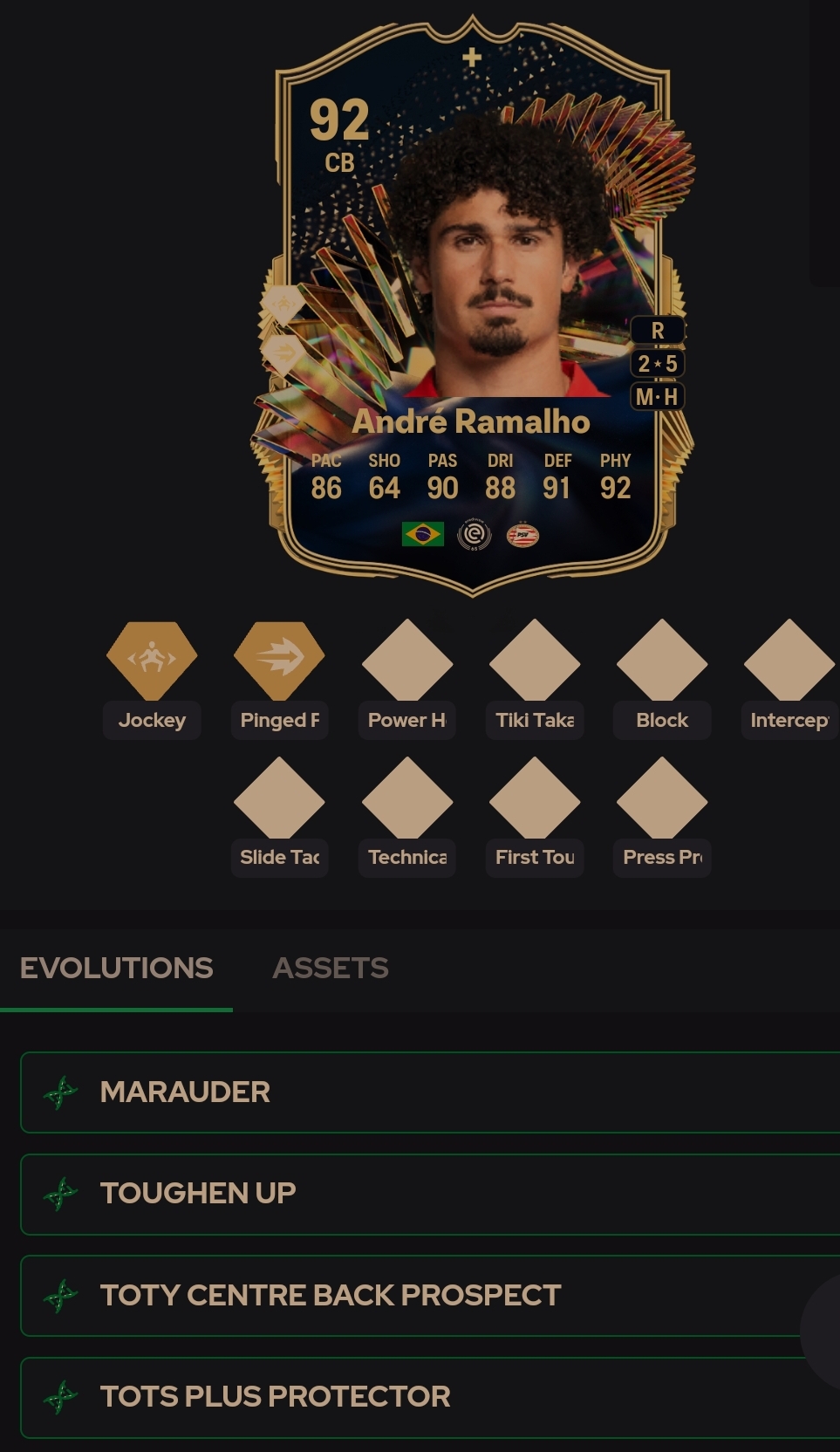
Task: Open the TOTS Plus Protector evolution
Action: [430, 1396]
